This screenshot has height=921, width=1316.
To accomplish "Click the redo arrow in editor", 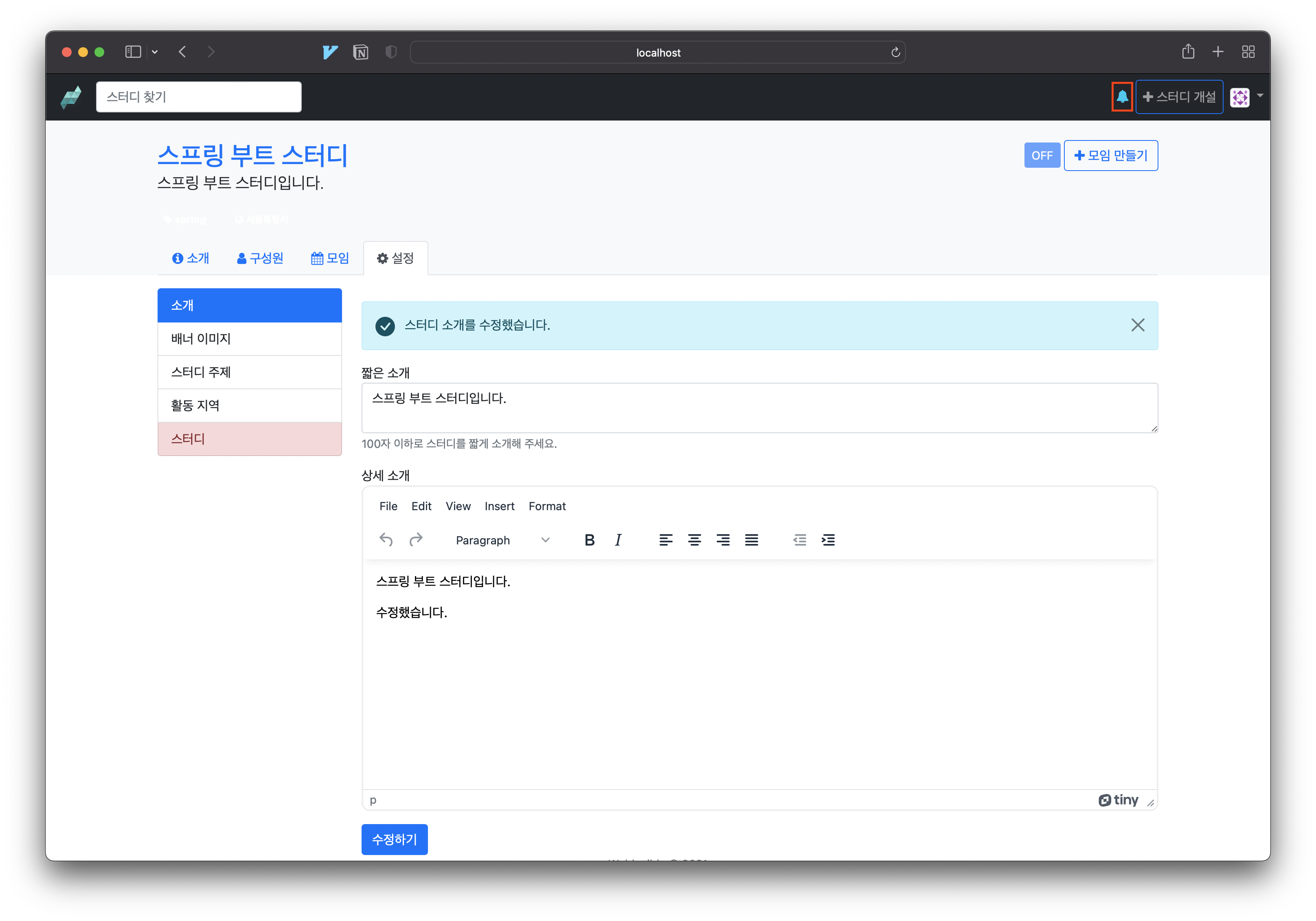I will [x=416, y=540].
